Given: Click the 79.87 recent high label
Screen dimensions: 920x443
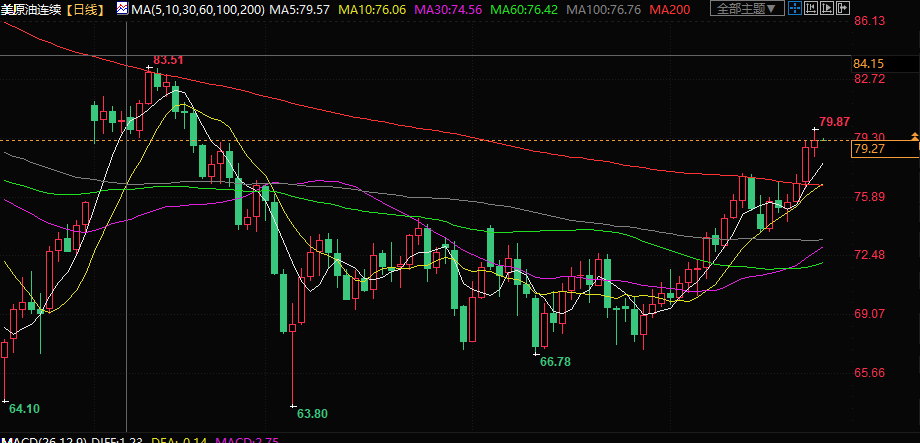Looking at the screenshot, I should click(x=834, y=122).
